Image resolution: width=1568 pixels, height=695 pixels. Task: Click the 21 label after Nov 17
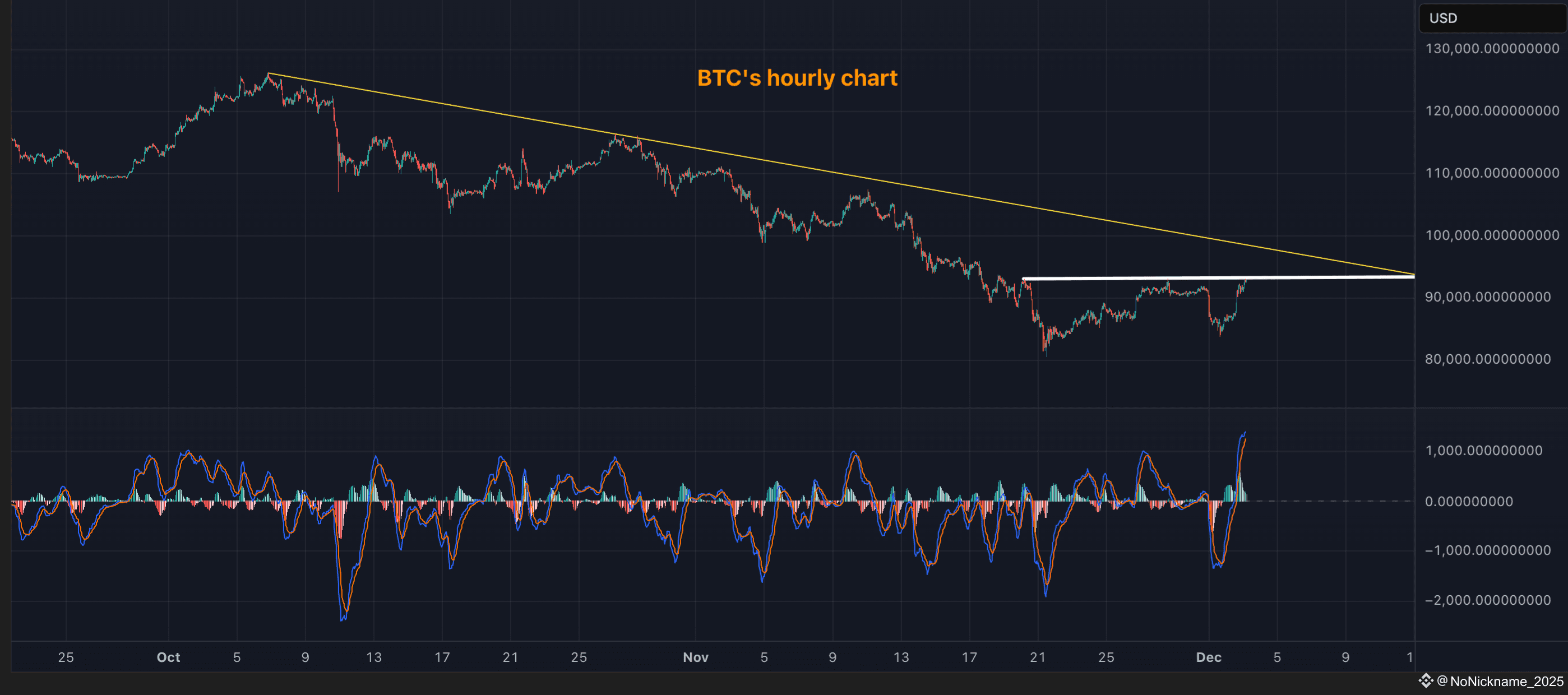point(1037,657)
